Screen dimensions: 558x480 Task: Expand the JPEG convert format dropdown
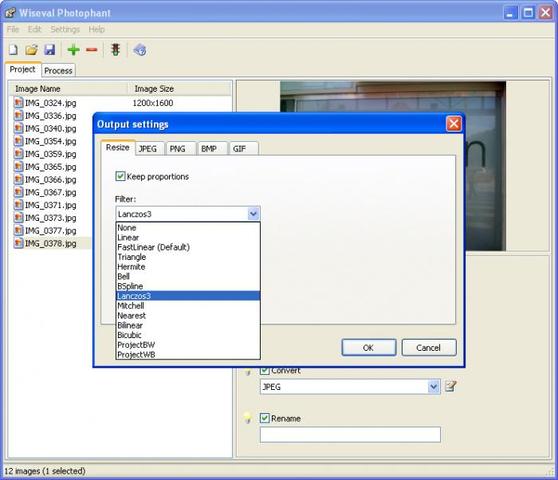tap(433, 387)
